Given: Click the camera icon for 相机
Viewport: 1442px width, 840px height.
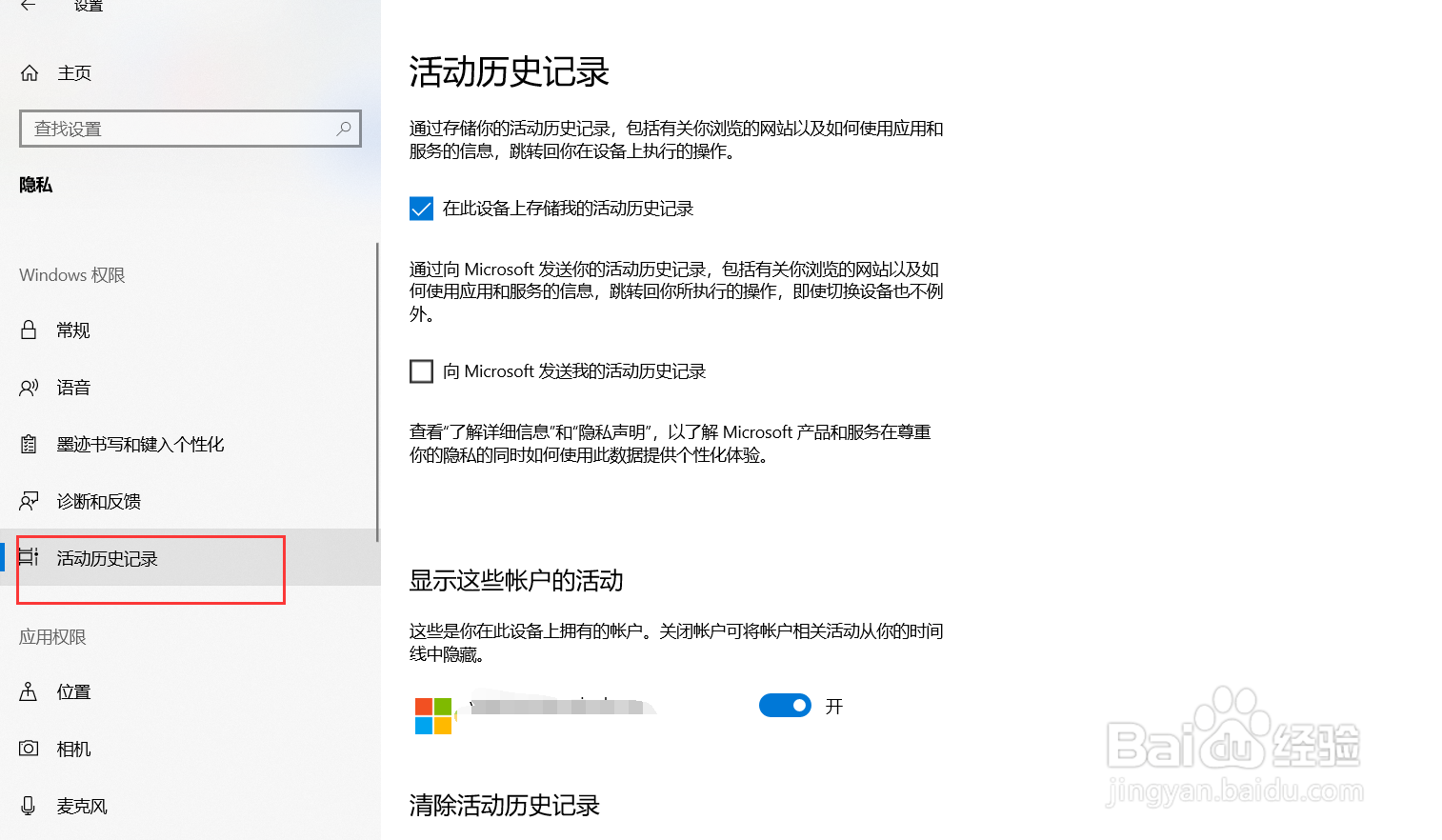Looking at the screenshot, I should tap(29, 749).
